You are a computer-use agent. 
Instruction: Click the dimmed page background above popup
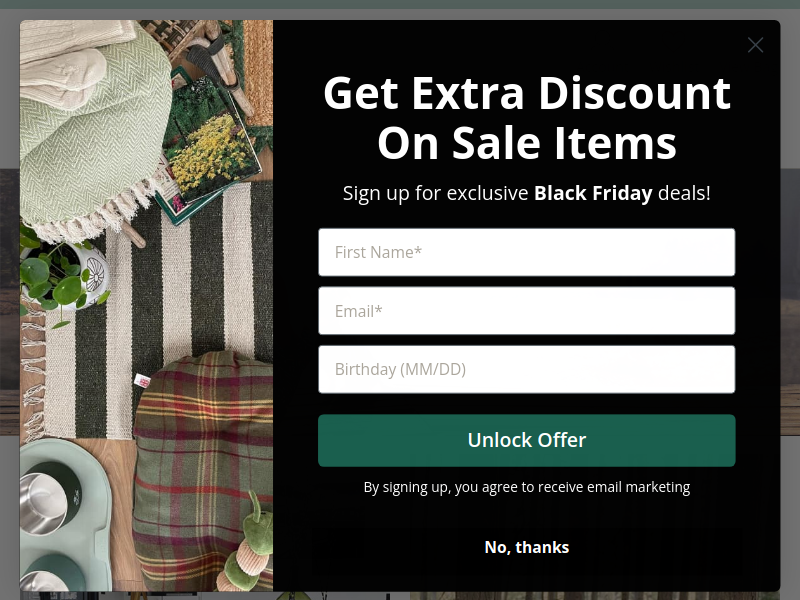point(400,14)
